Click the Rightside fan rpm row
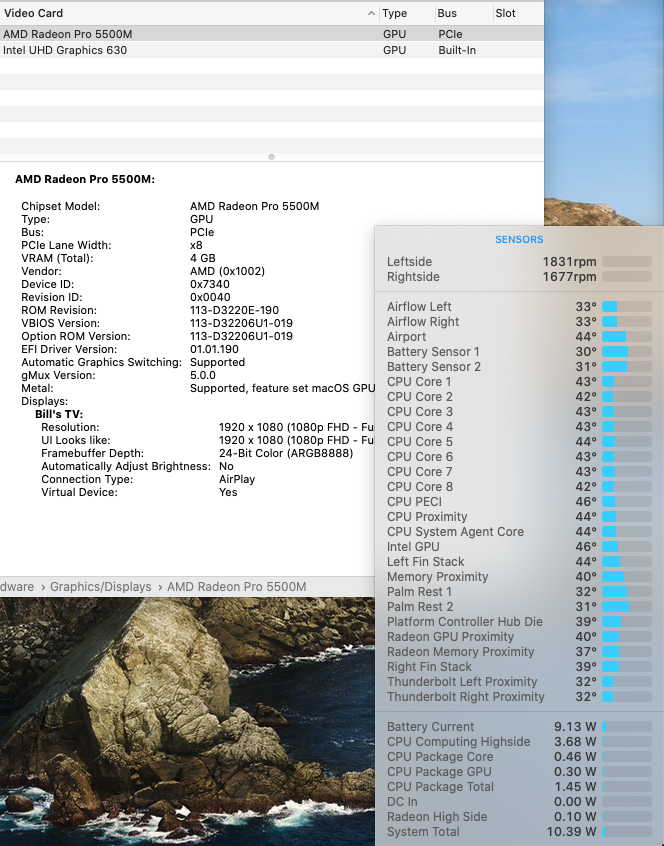 pyautogui.click(x=519, y=277)
